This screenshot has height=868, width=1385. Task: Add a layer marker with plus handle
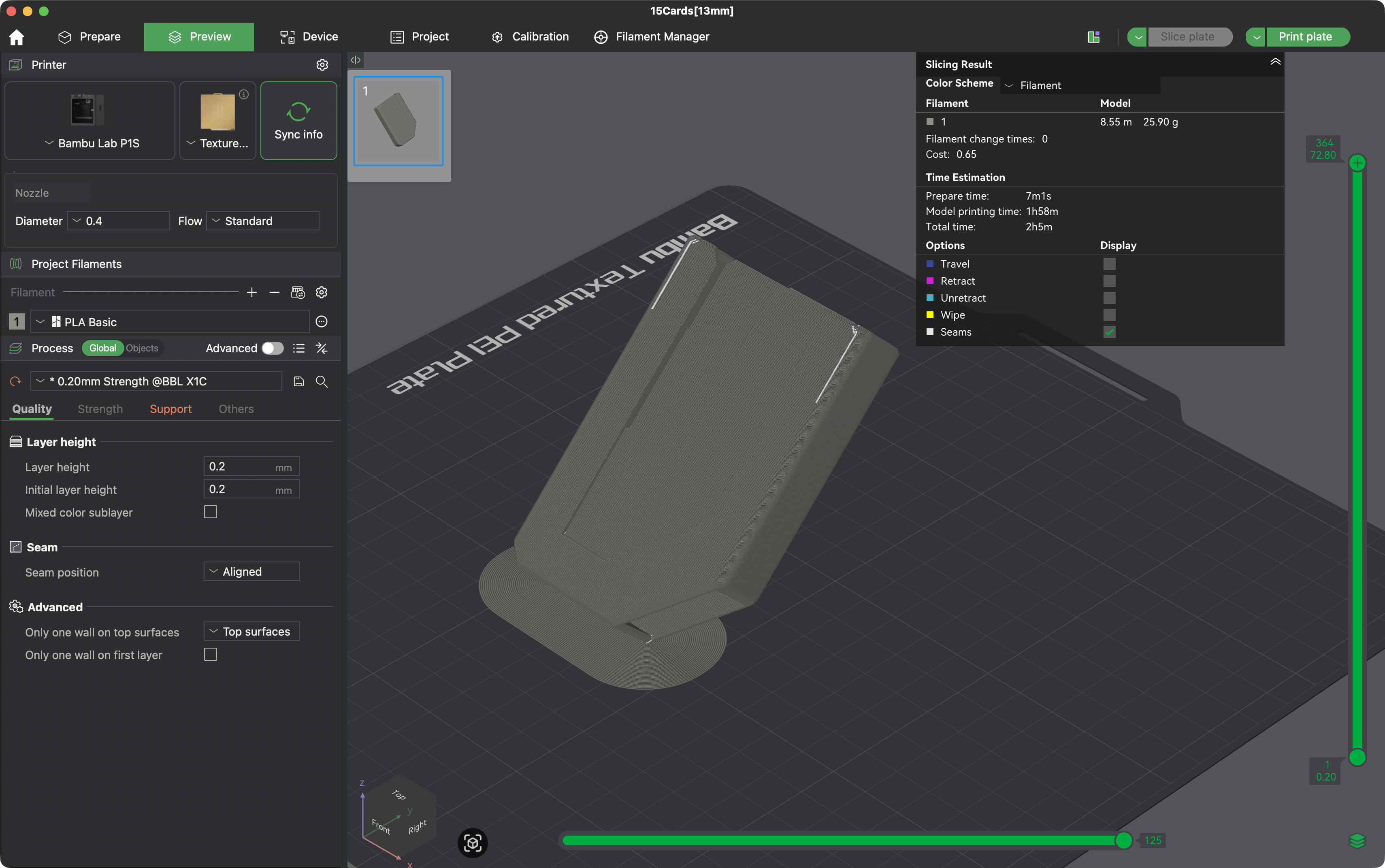click(1357, 163)
